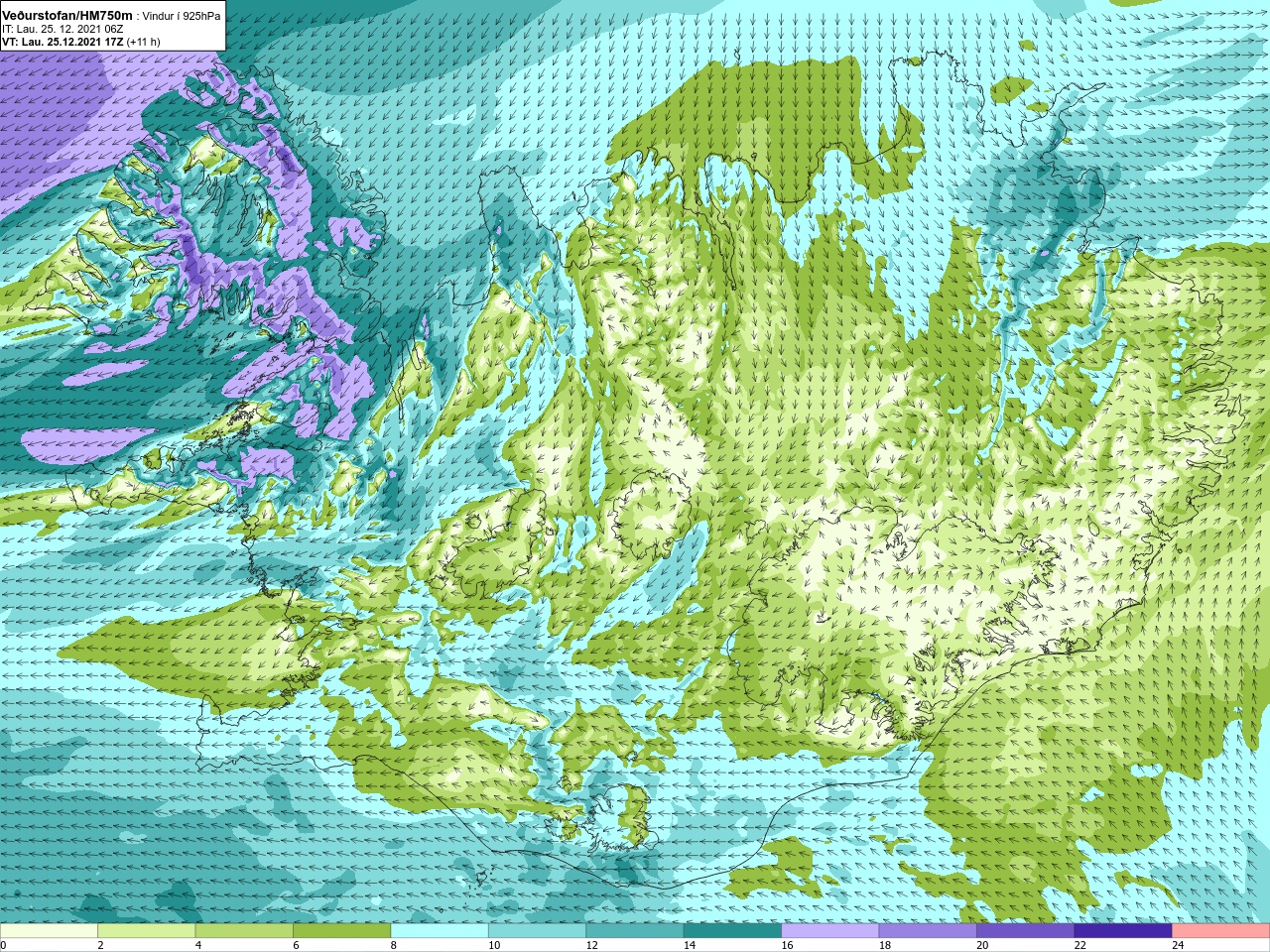Click the legend value '18'
This screenshot has height=952, width=1270.
point(885,945)
